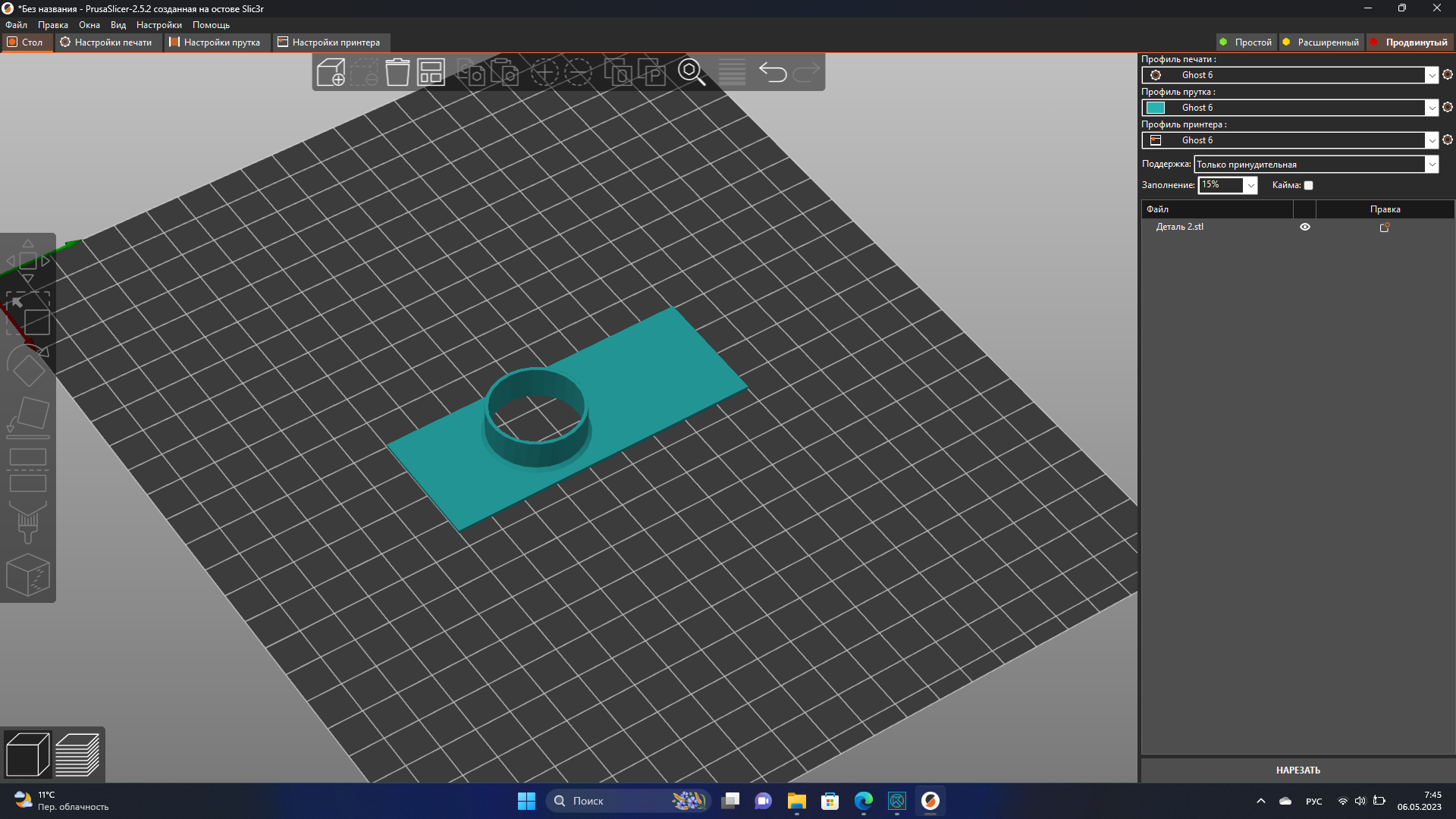Viewport: 1456px width, 819px height.
Task: Toggle visibility eye of Деталь 2.stl
Action: pyautogui.click(x=1304, y=227)
